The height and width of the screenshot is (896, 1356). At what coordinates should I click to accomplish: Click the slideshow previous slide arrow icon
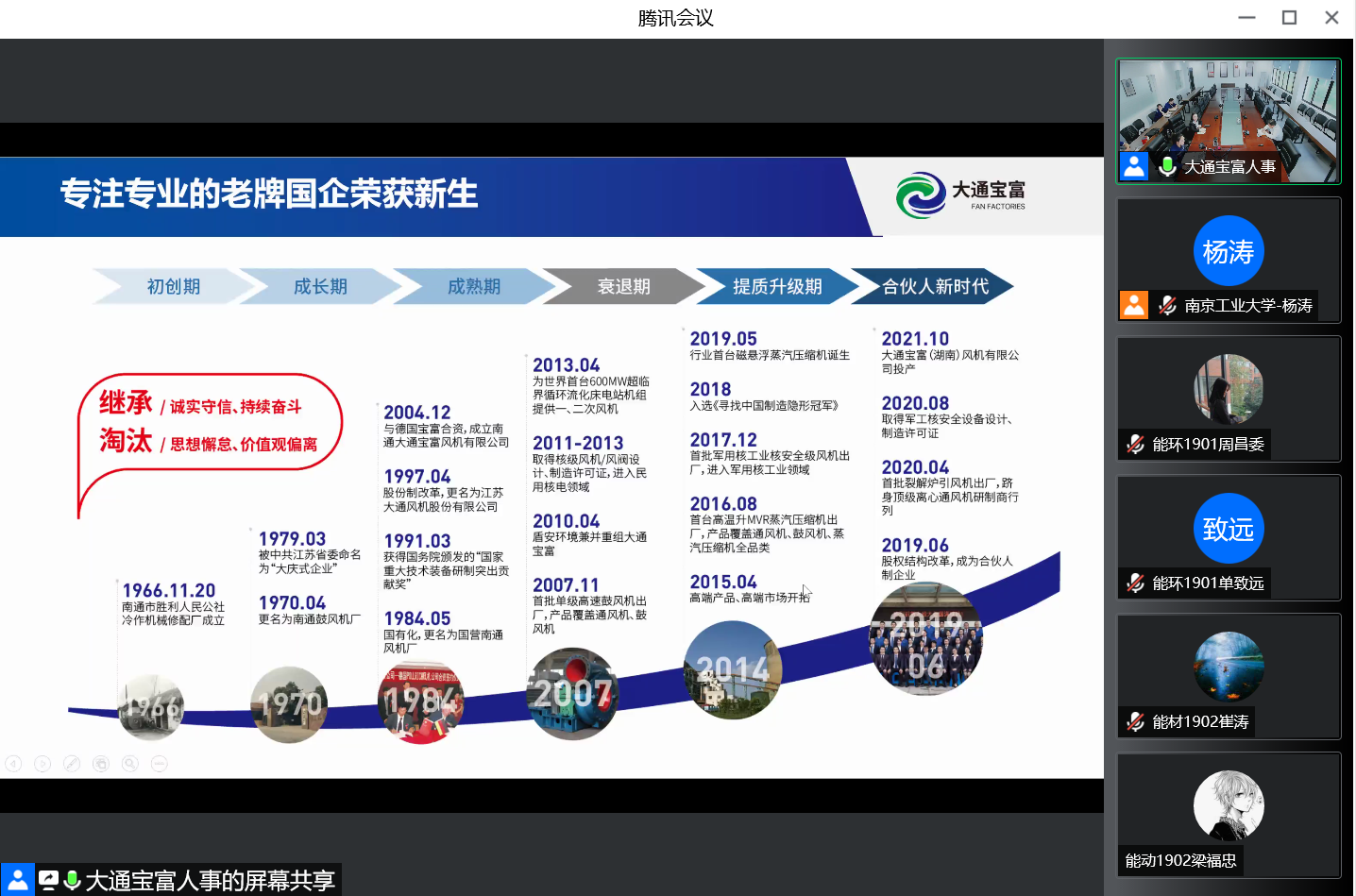tap(13, 764)
